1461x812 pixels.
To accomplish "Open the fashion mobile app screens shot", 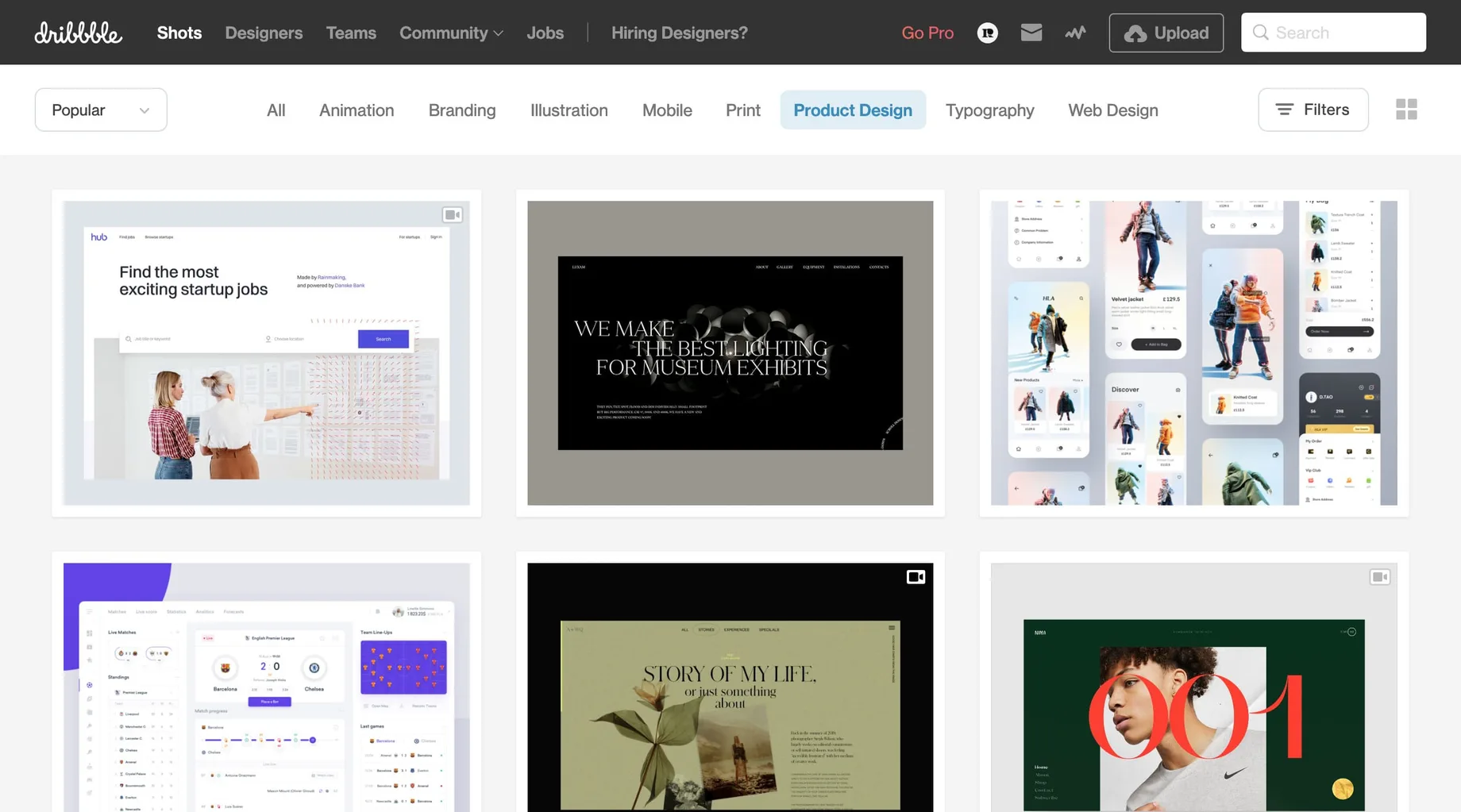I will [1193, 352].
